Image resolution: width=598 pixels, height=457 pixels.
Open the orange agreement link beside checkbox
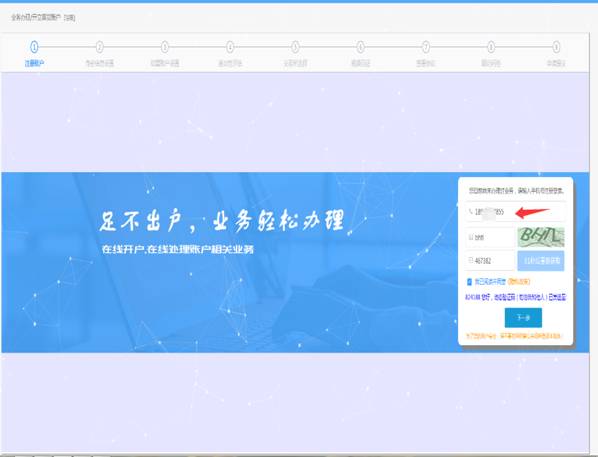[x=519, y=282]
